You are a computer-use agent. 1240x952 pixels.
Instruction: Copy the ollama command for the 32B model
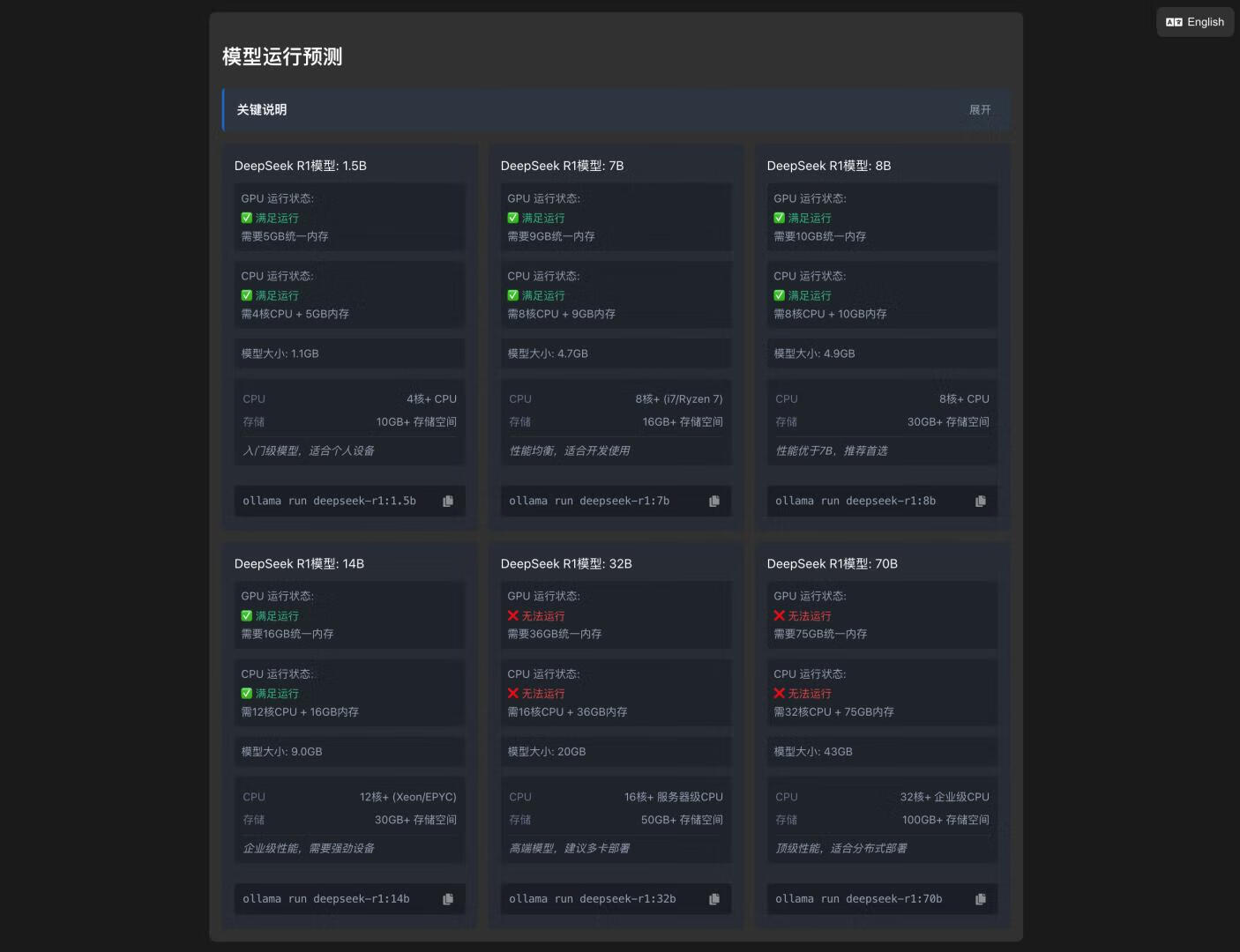point(714,899)
